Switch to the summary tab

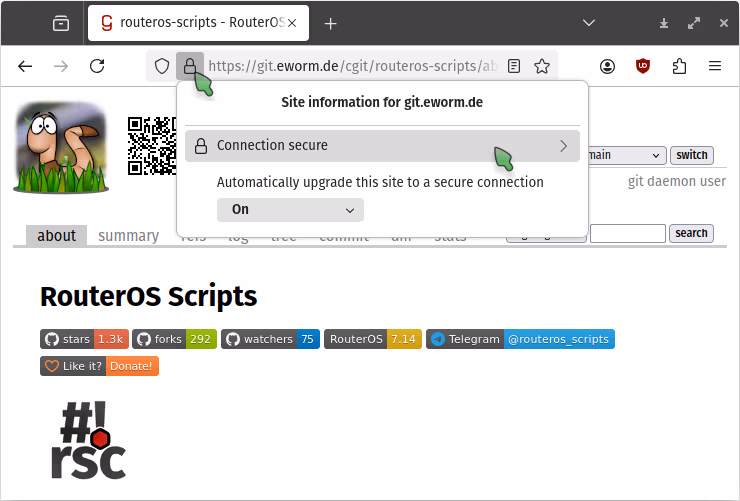(128, 236)
